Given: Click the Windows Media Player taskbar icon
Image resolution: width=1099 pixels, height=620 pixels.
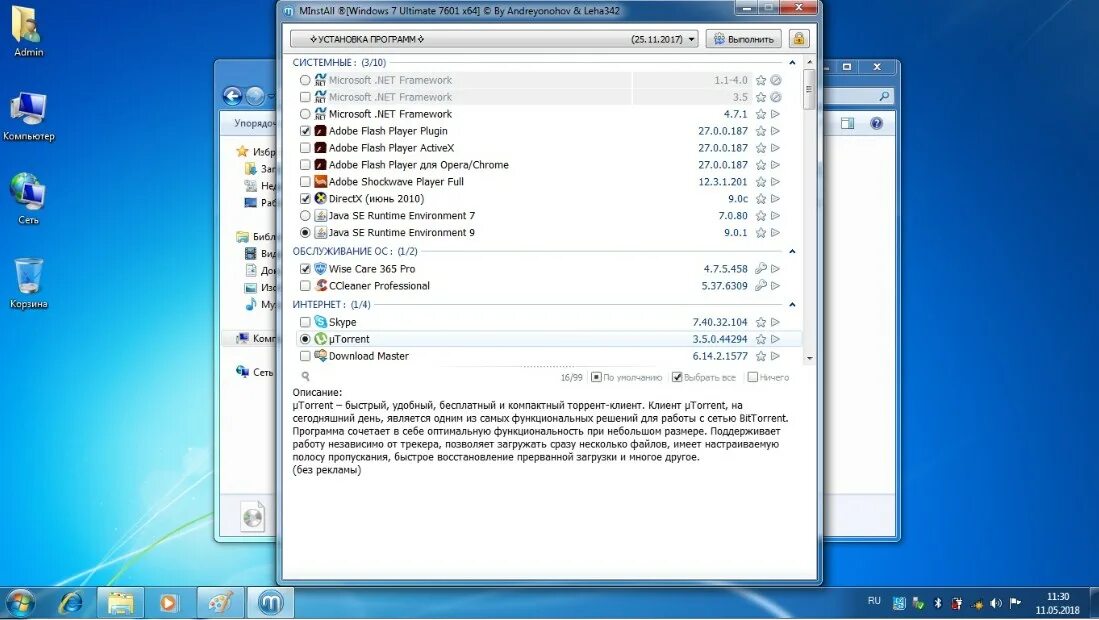Looking at the screenshot, I should (168, 602).
